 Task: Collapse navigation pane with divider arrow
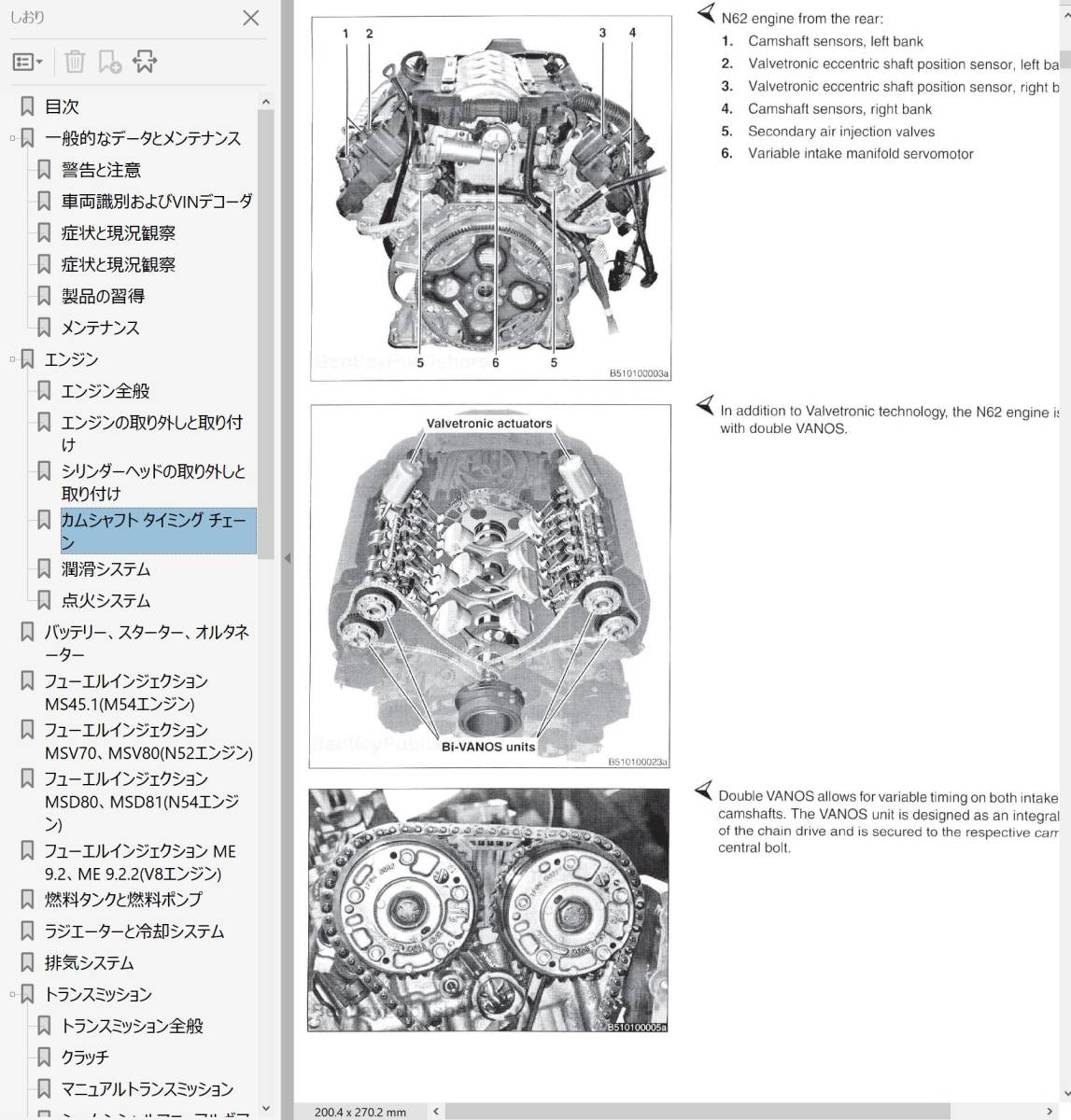(x=287, y=558)
